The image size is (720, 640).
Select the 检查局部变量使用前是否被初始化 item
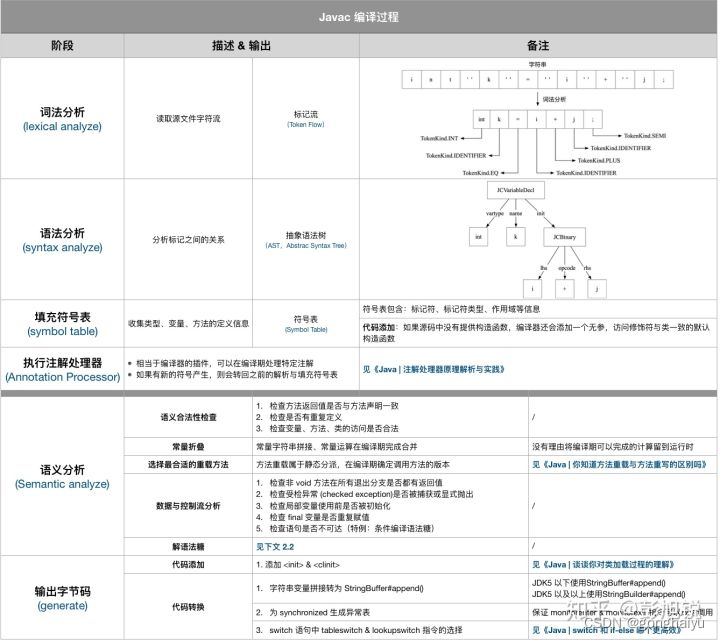330,505
